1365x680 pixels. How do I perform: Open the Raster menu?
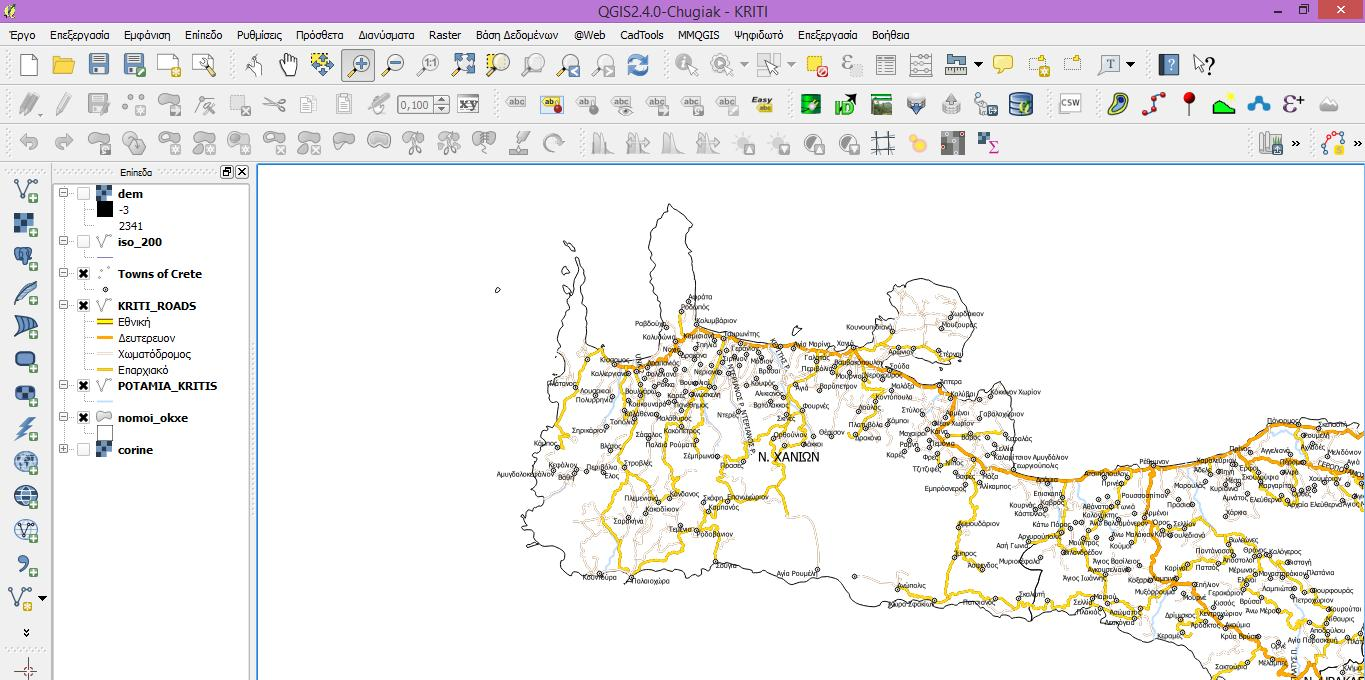point(445,35)
